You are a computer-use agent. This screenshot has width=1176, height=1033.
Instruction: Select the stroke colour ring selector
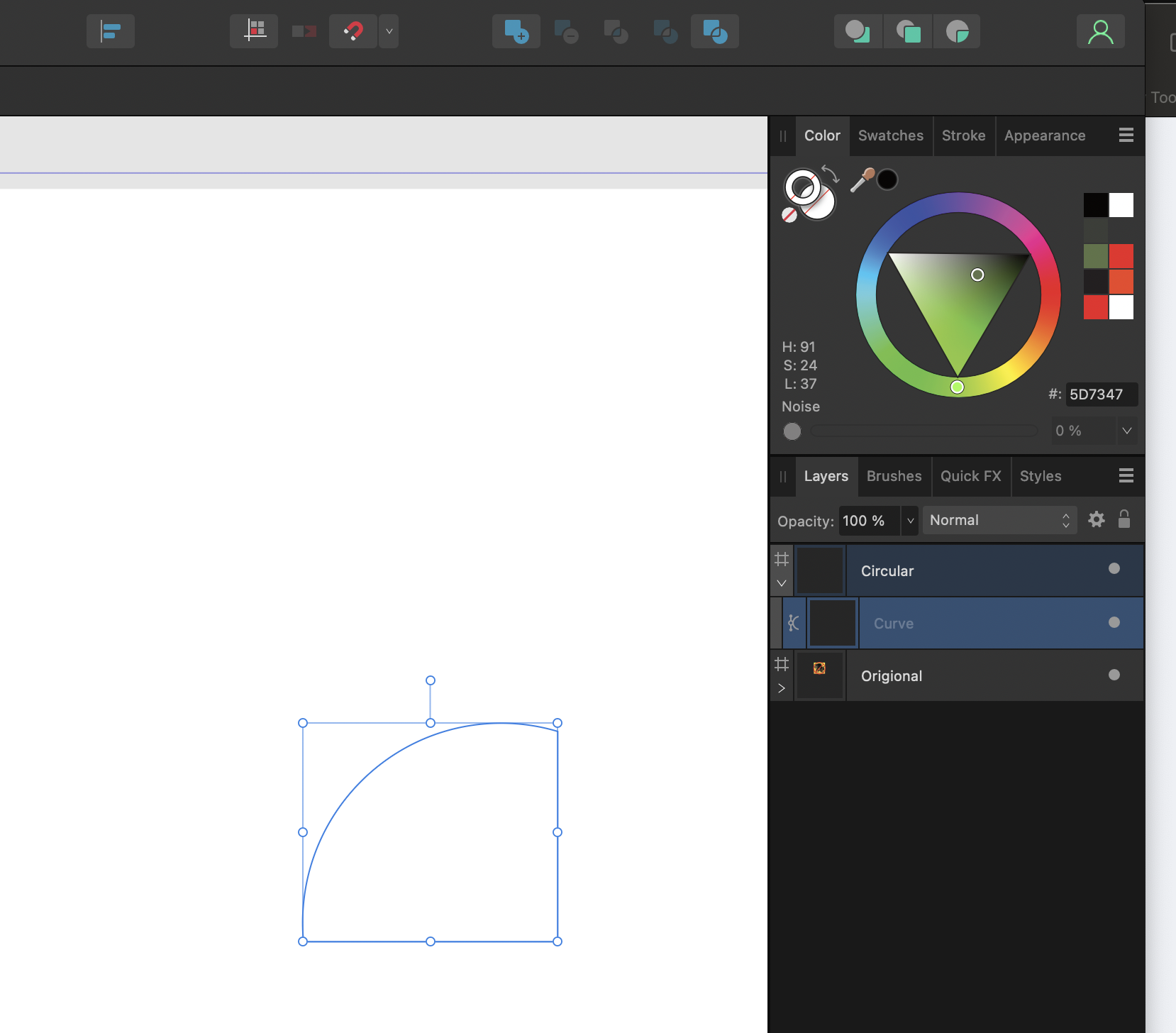pos(802,187)
